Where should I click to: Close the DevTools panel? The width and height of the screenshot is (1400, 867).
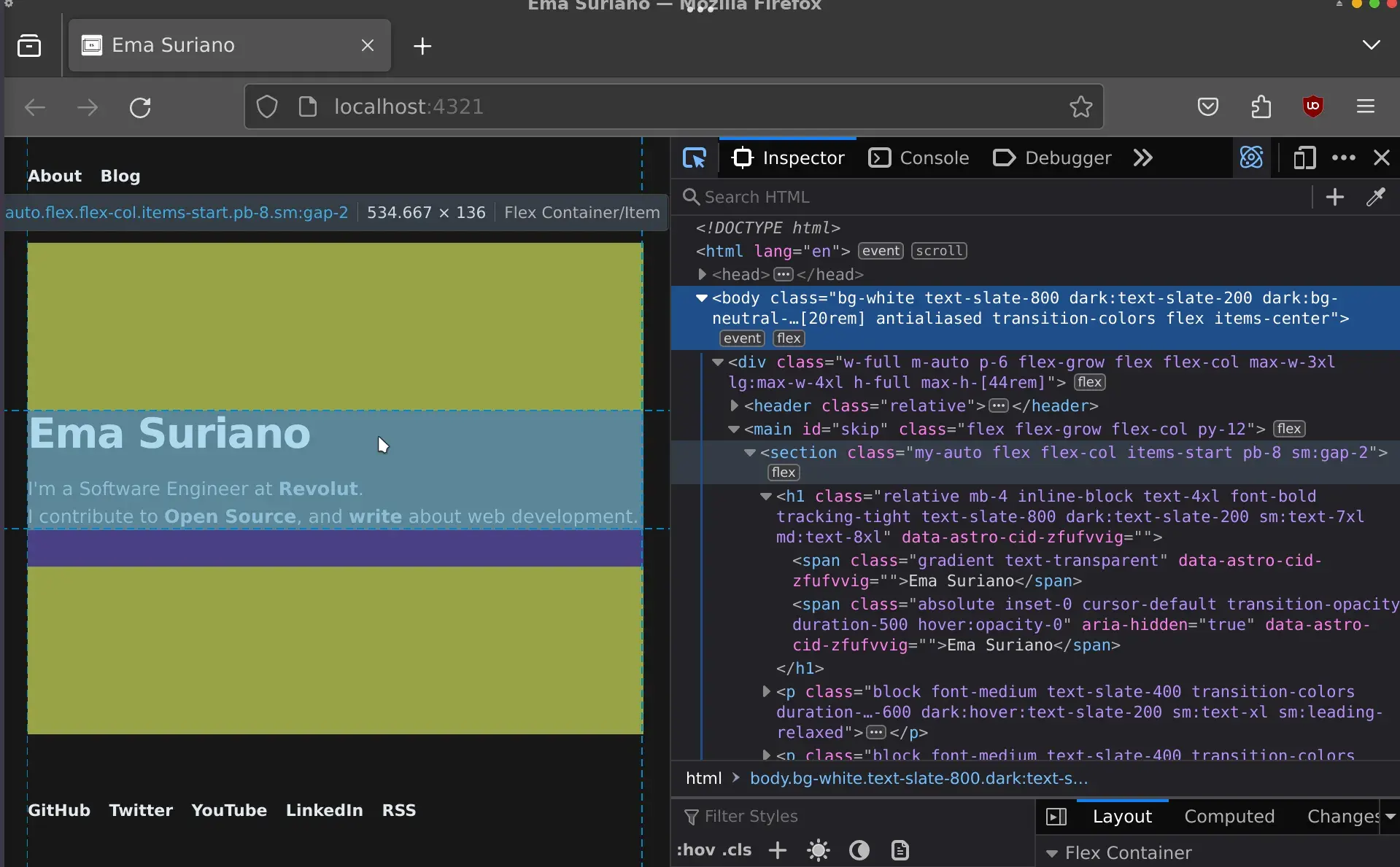1382,158
